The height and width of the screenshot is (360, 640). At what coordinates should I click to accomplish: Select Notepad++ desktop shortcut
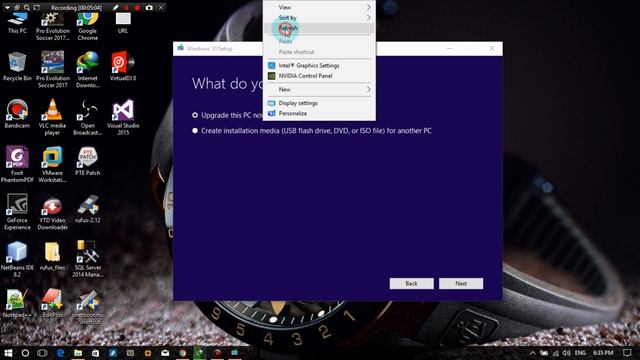[x=16, y=304]
